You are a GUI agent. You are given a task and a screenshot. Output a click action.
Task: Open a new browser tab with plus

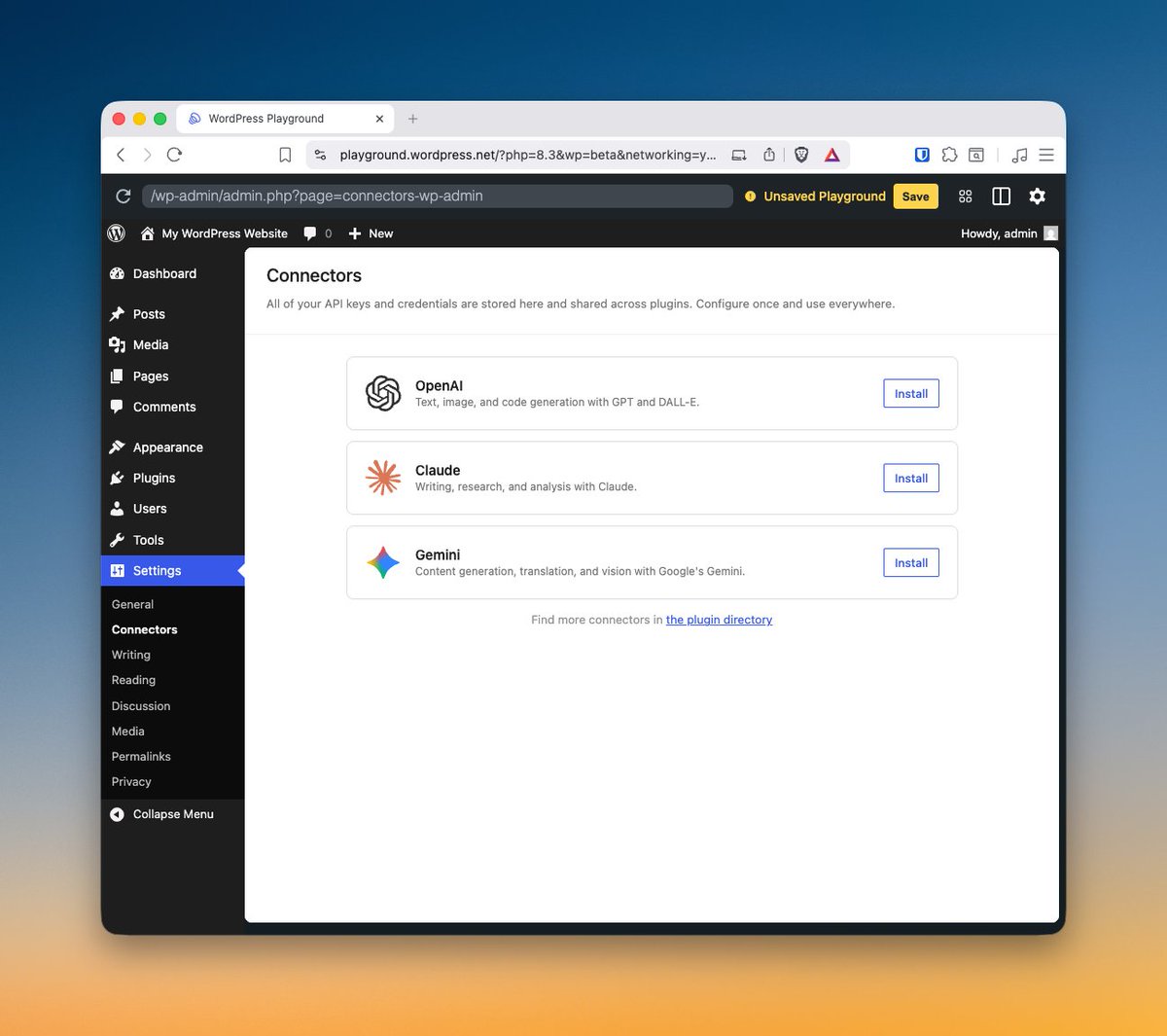(x=412, y=119)
